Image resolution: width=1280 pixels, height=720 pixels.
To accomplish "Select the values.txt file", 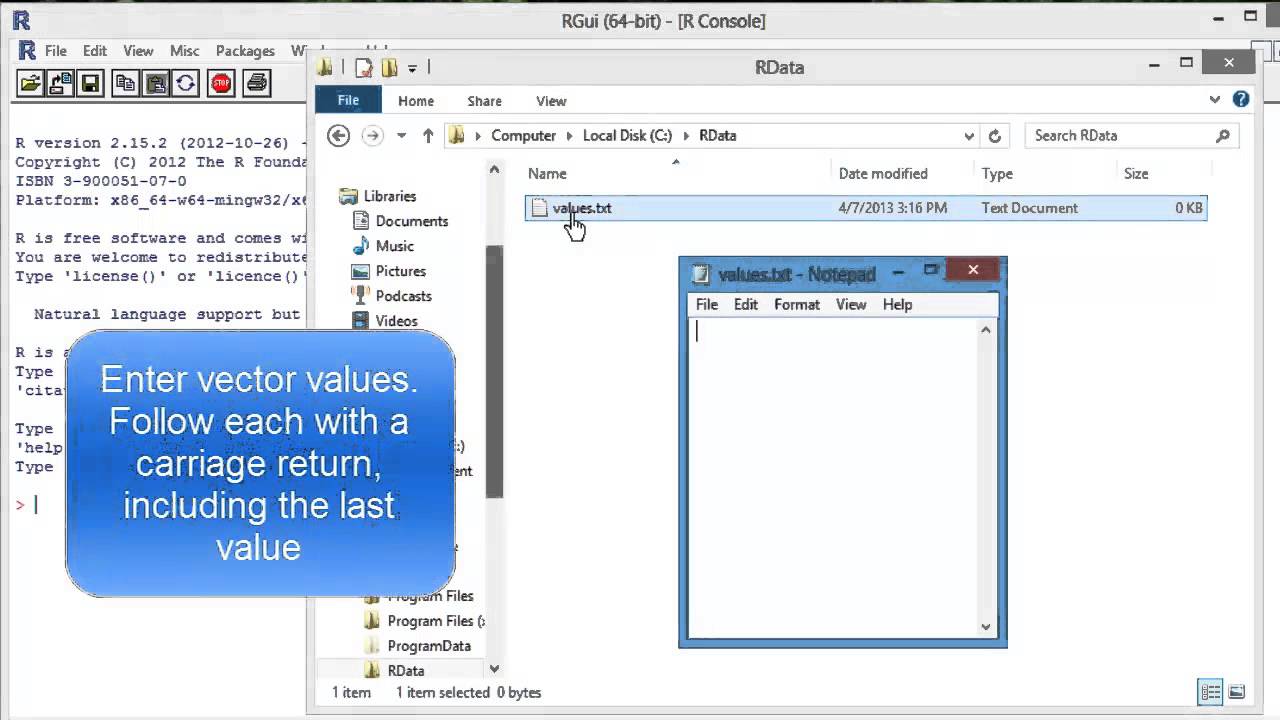I will 866,208.
